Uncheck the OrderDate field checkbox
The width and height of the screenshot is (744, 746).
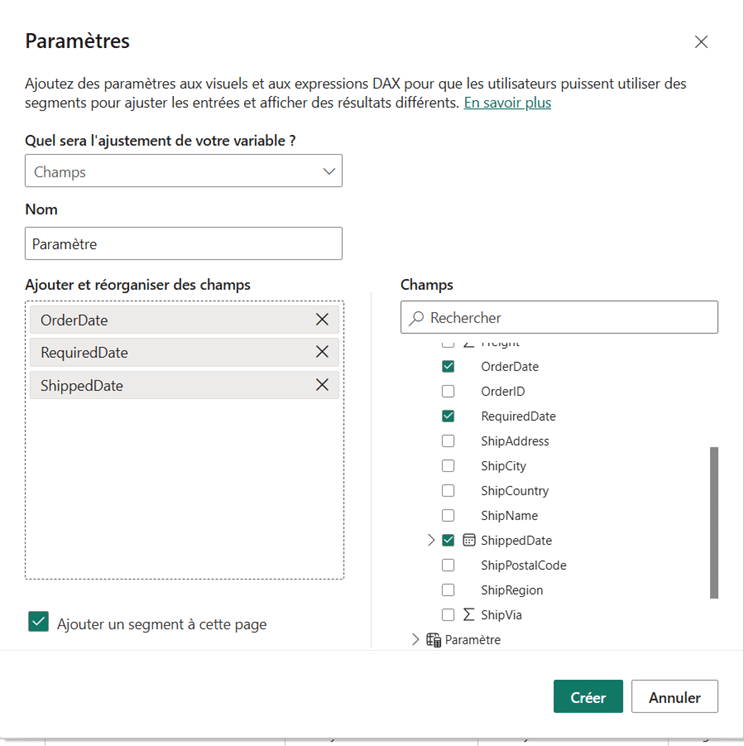(448, 367)
